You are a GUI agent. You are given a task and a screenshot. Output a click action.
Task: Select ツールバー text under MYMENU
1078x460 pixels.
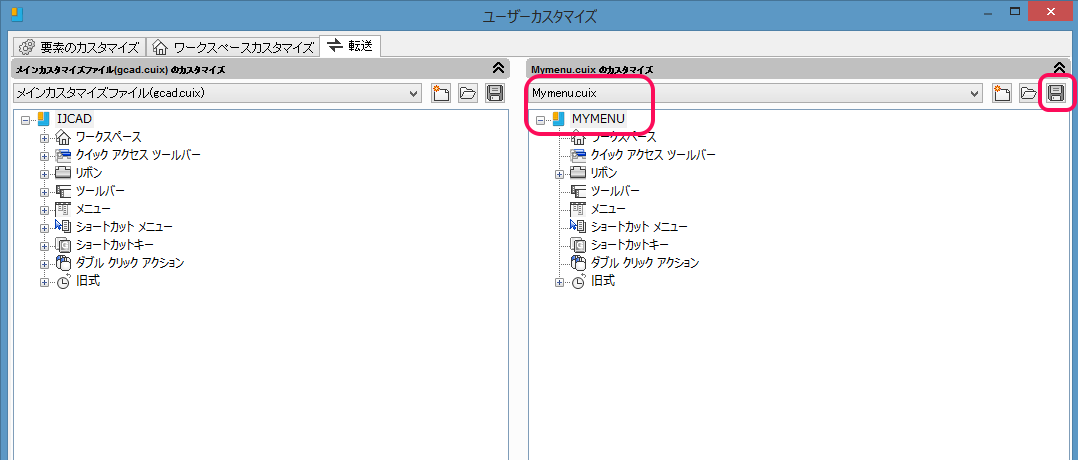(x=614, y=191)
